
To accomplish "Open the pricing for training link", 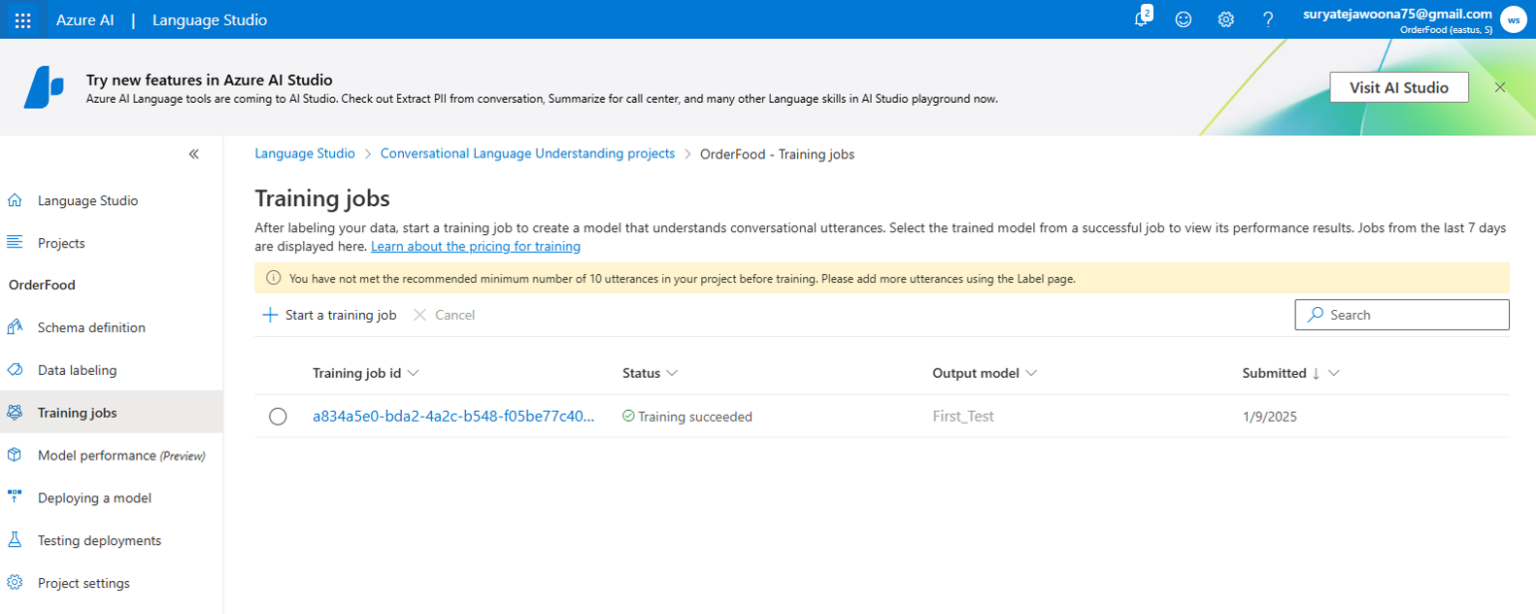I will [x=475, y=245].
